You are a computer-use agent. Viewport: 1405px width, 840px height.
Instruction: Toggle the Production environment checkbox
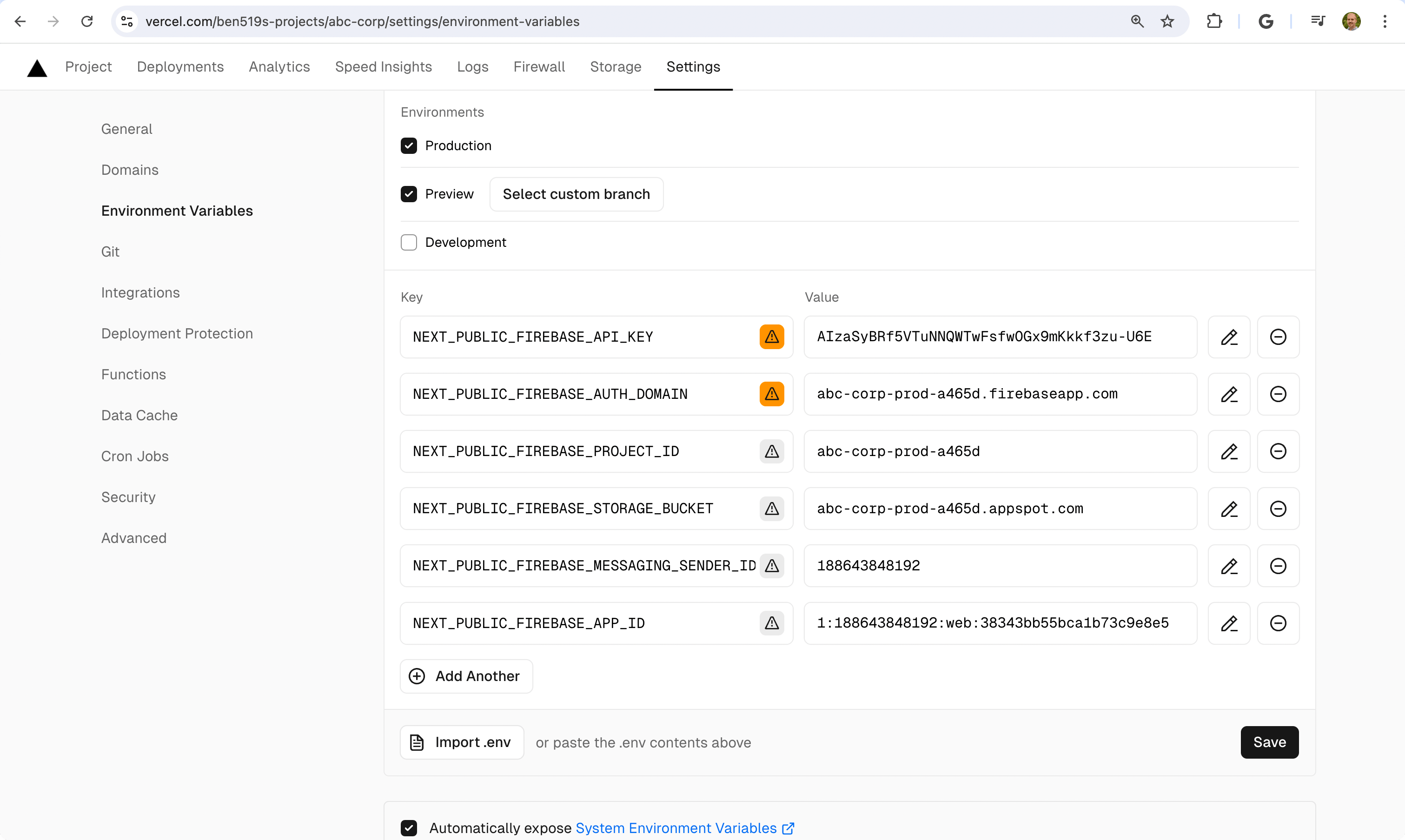click(409, 145)
